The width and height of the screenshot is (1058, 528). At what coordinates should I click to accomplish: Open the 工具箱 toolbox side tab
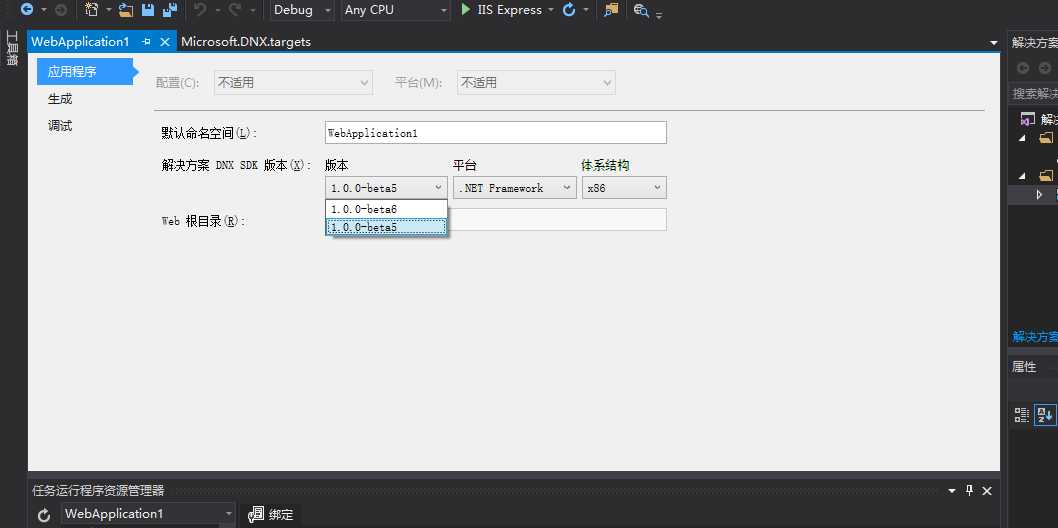click(x=11, y=47)
